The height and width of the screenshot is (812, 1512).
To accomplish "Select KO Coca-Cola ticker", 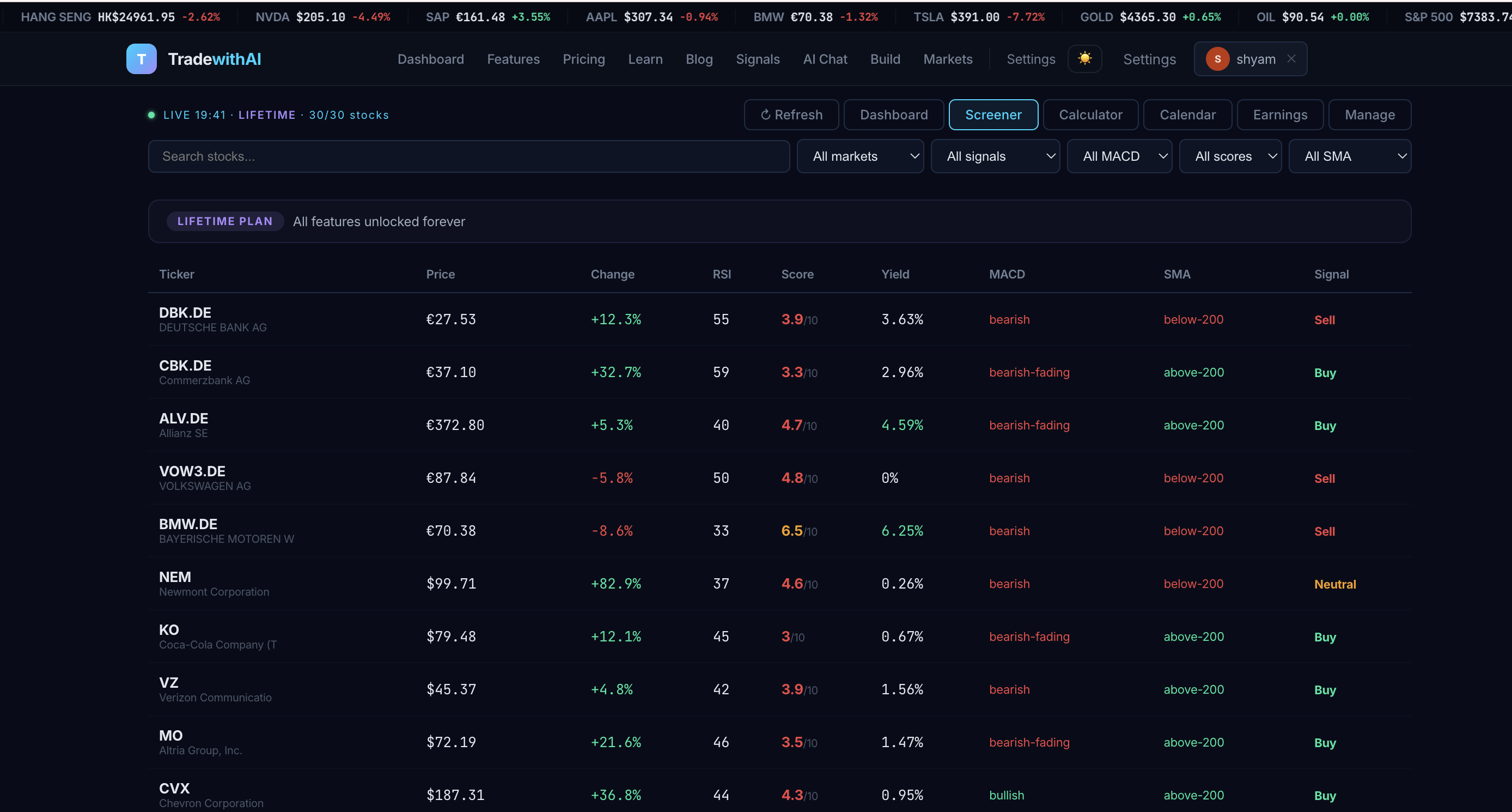I will [x=169, y=629].
